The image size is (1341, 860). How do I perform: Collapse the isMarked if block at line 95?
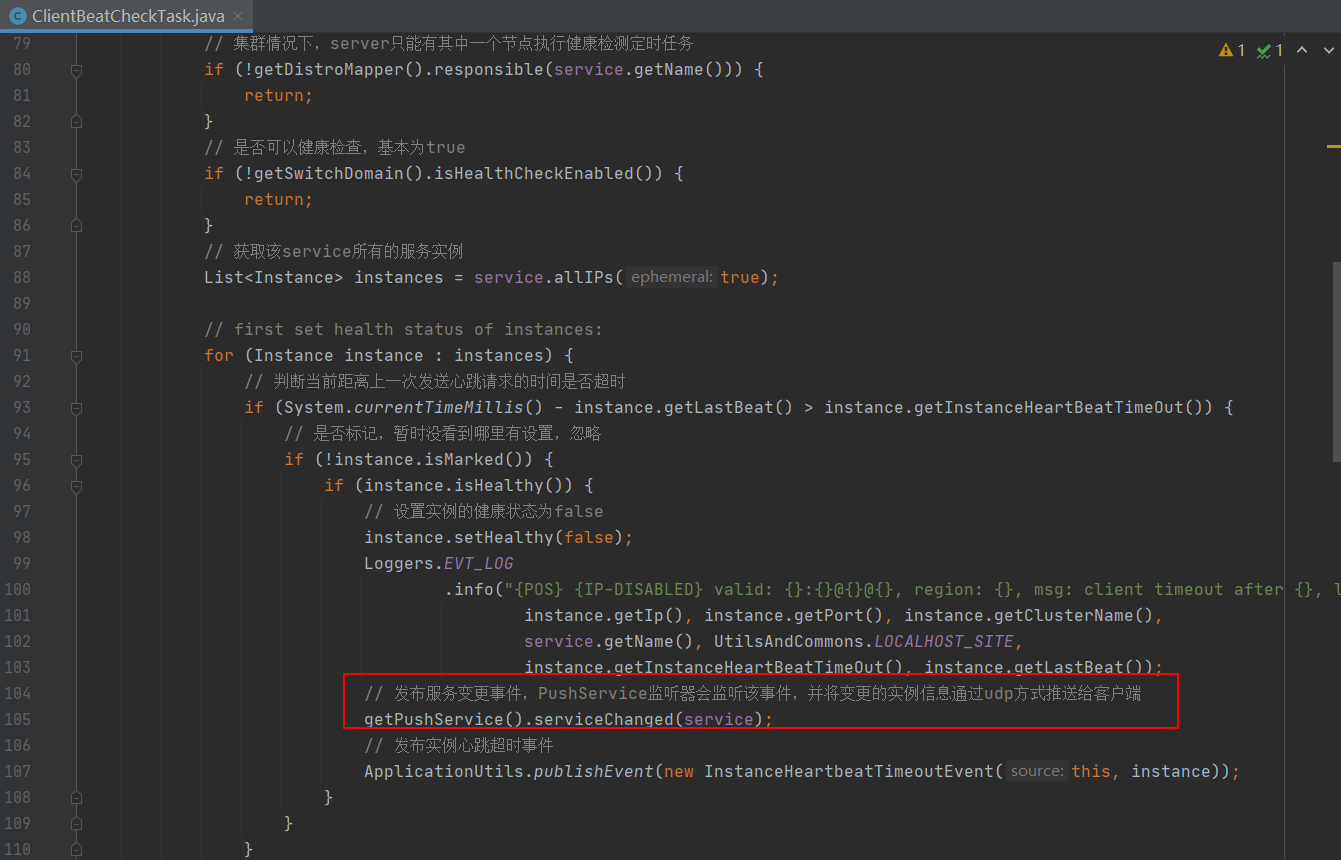click(x=77, y=460)
